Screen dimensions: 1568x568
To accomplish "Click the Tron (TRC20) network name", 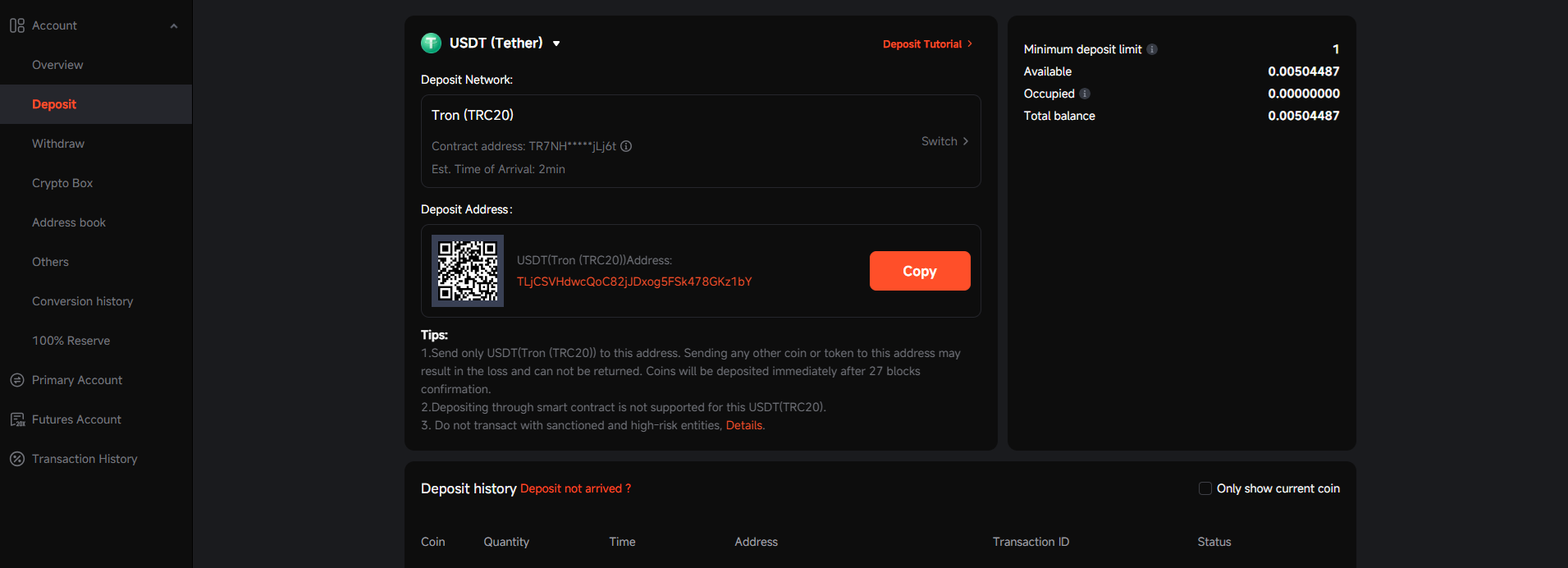I will (473, 115).
